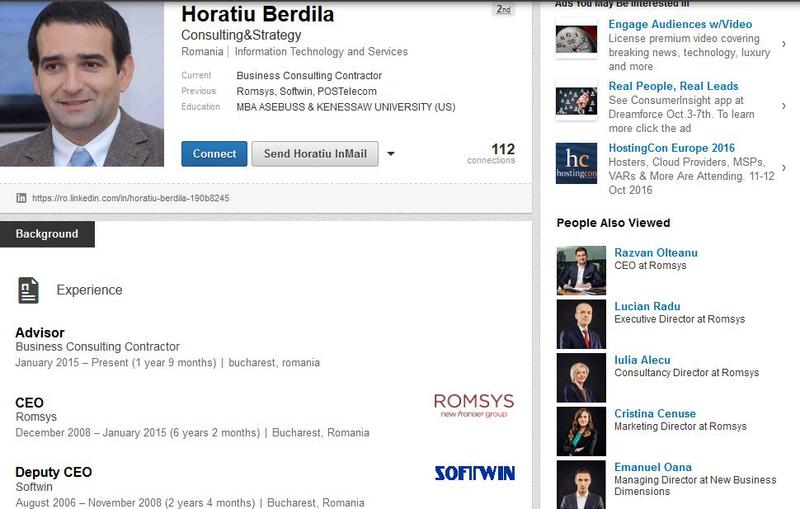View the 112 connections count
800x509 pixels.
coord(491,153)
